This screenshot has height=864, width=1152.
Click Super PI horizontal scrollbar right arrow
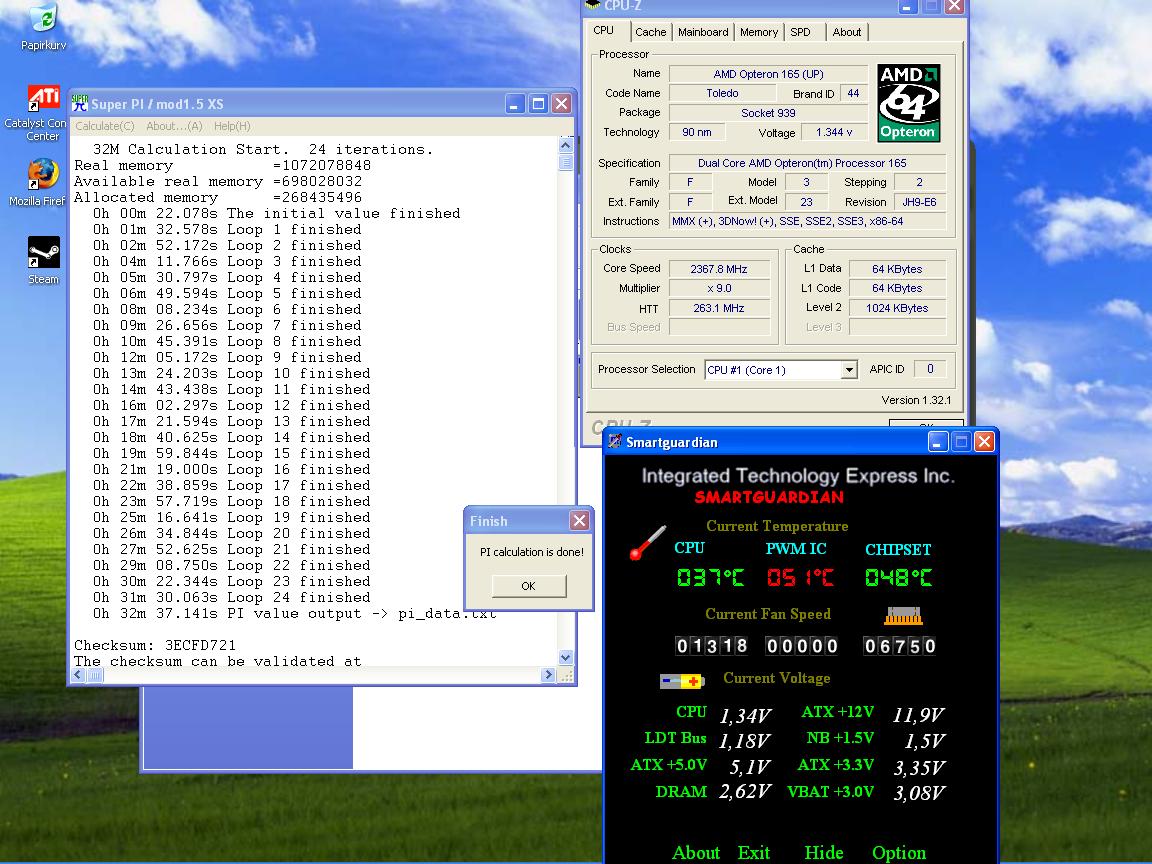click(548, 674)
